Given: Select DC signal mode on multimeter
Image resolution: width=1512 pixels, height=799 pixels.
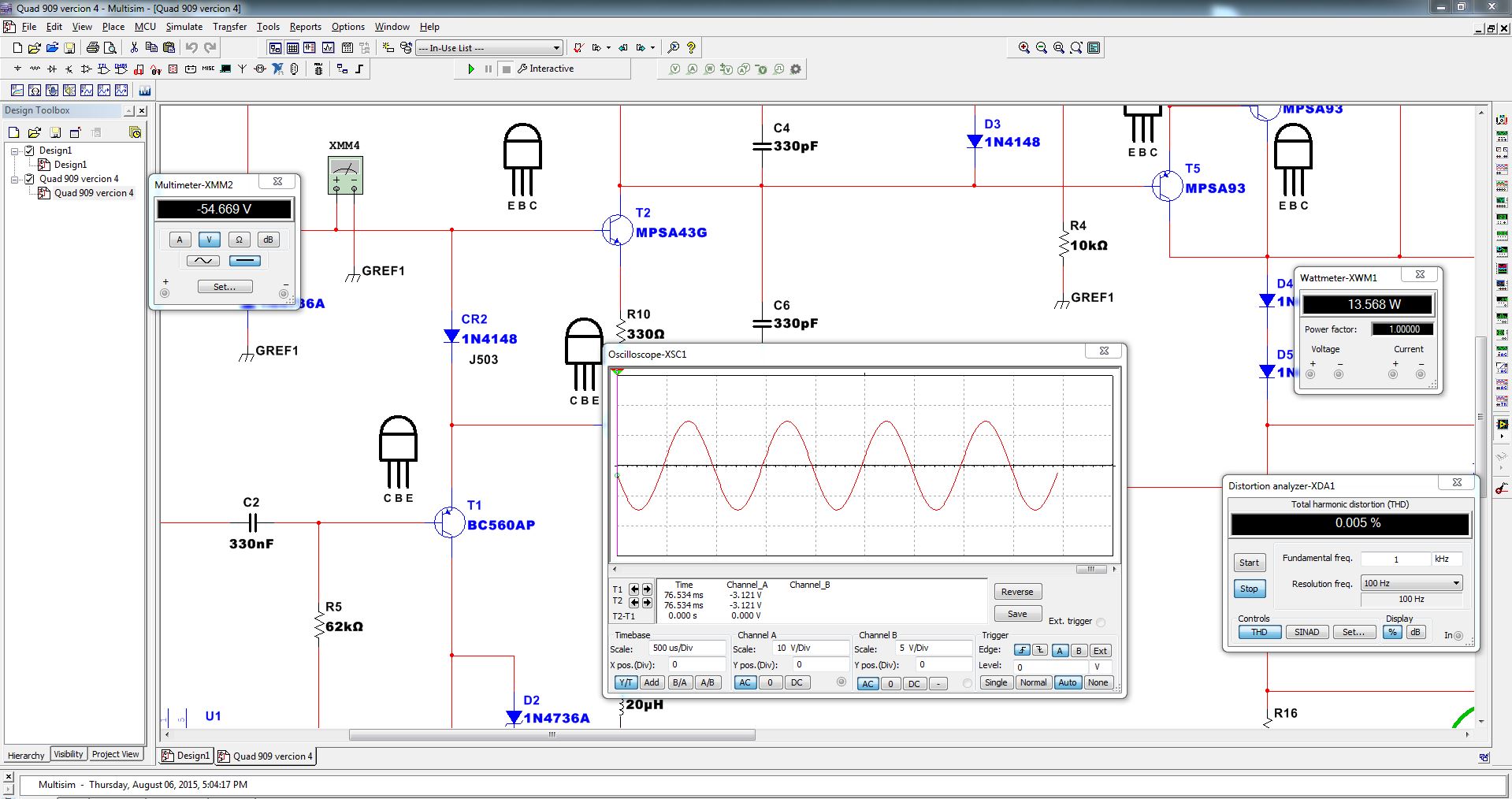Looking at the screenshot, I should 245,261.
